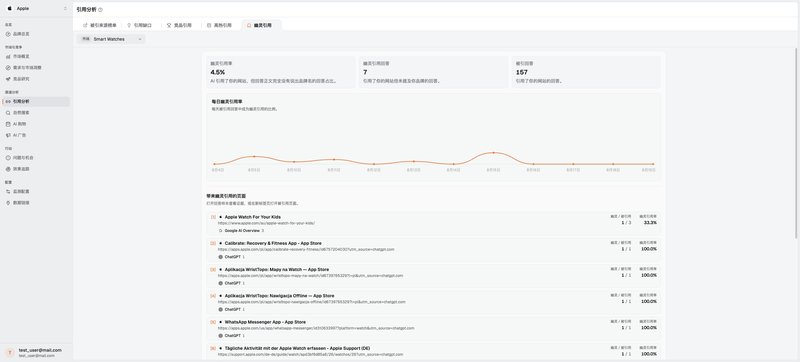The image size is (800, 362).
Task: Open the 品牌总览 sidebar item
Action: click(x=35, y=34)
